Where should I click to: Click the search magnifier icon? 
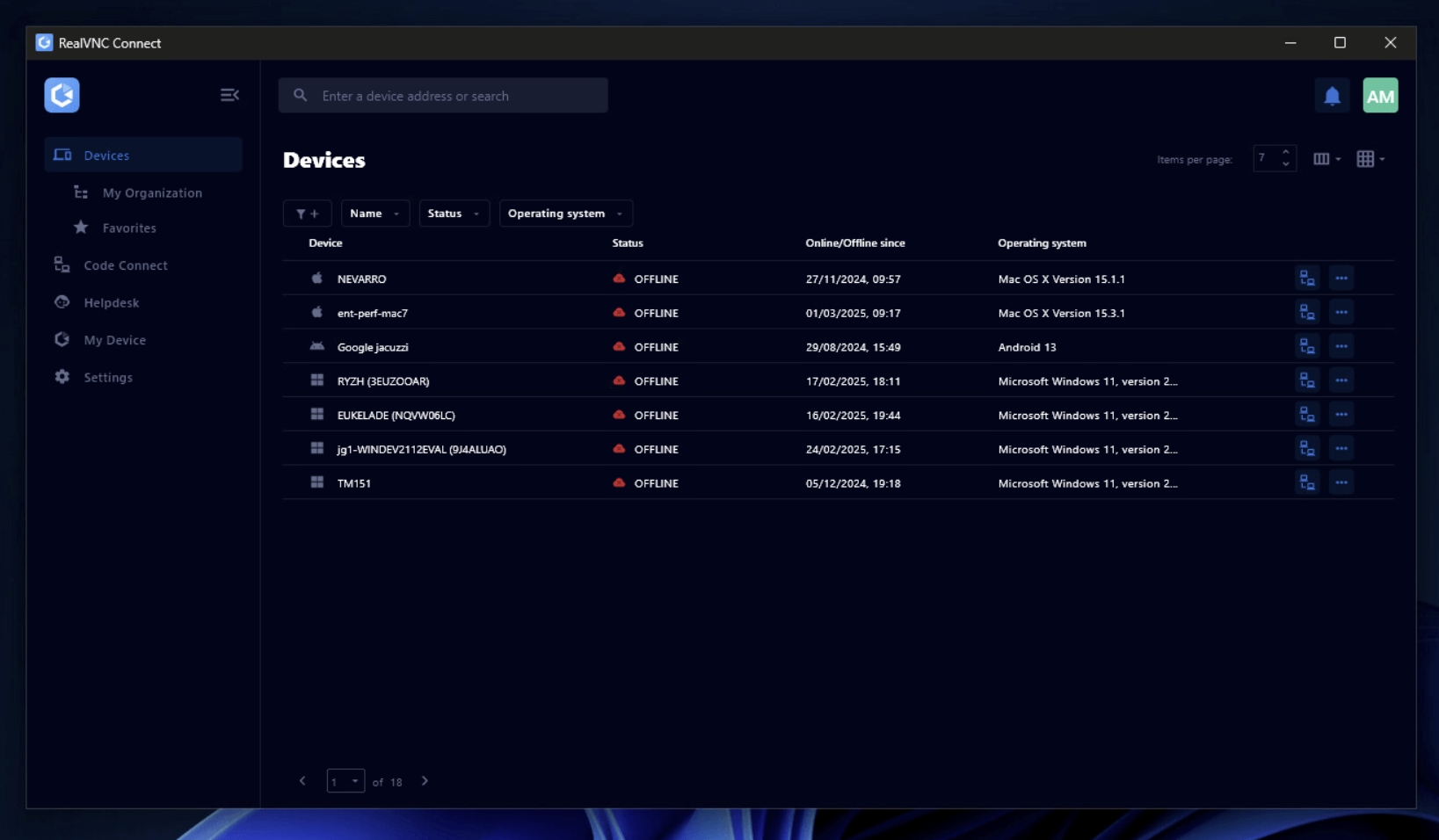tap(301, 96)
